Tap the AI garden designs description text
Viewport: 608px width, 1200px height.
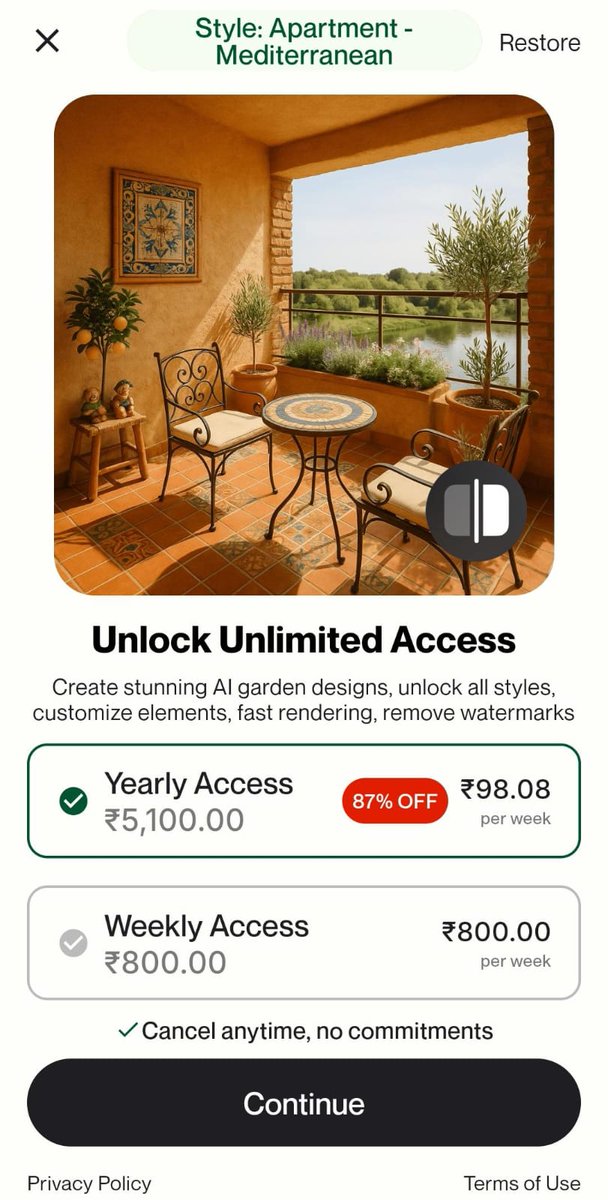tap(304, 700)
